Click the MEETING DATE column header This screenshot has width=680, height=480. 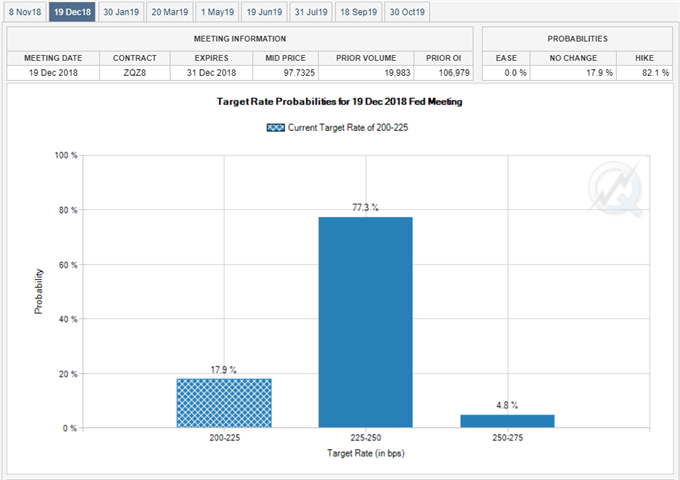53,58
